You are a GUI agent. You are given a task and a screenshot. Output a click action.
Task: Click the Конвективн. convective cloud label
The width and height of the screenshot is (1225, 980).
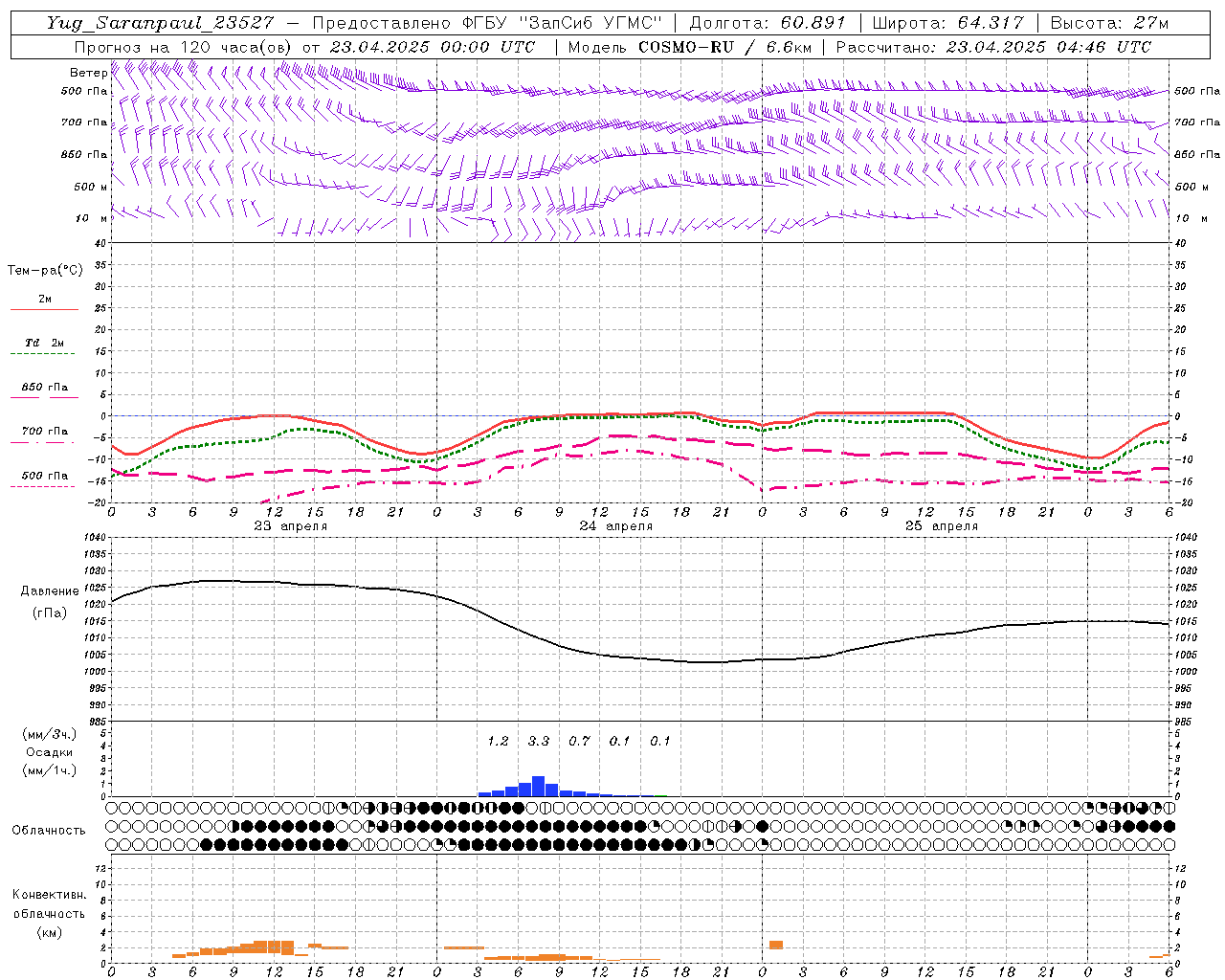point(49,895)
